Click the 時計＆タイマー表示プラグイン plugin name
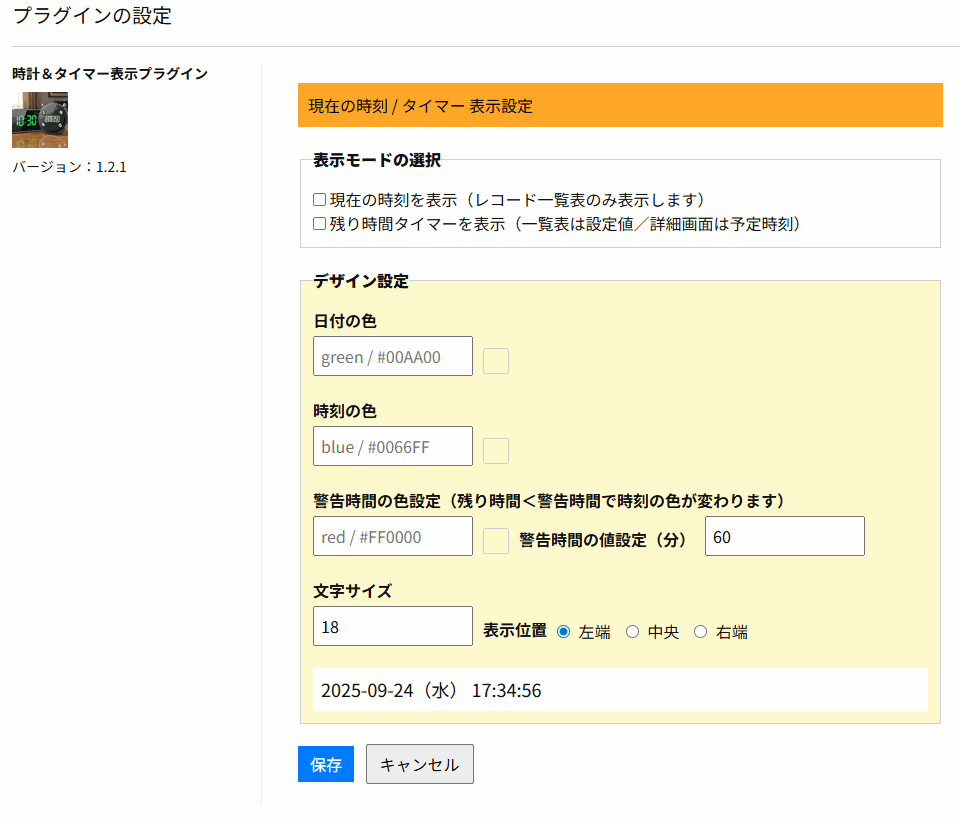This screenshot has width=960, height=821. click(110, 74)
